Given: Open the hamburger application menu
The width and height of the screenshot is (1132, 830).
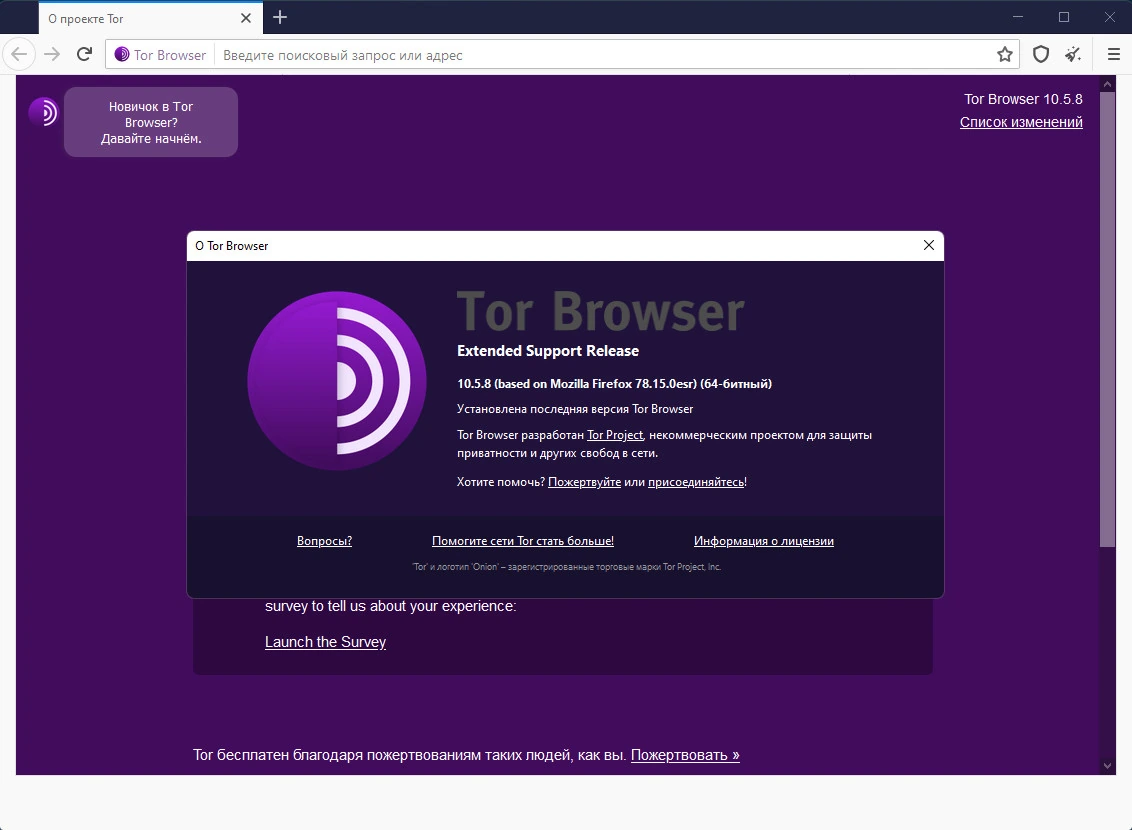Looking at the screenshot, I should (x=1113, y=54).
